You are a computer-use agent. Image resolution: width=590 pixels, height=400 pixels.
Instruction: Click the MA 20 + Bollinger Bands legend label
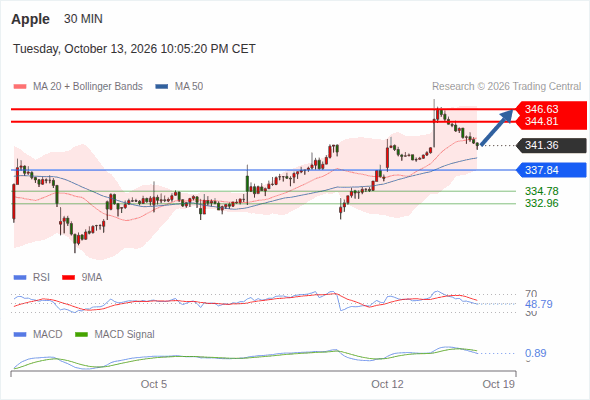click(x=88, y=87)
